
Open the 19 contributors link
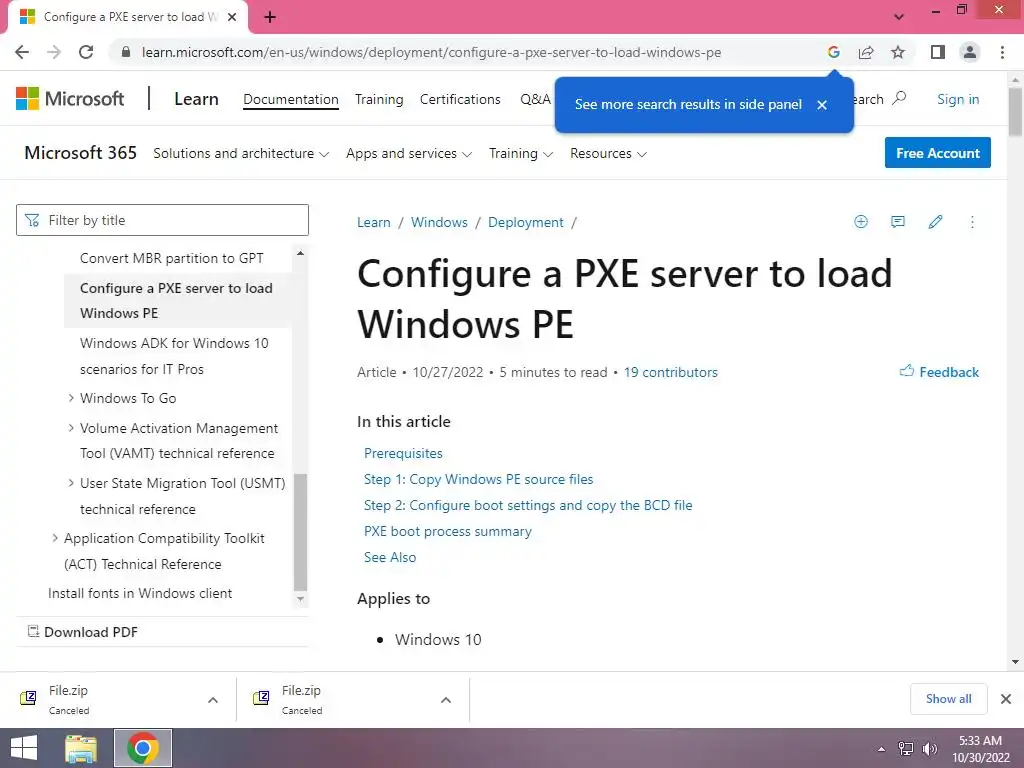(670, 372)
